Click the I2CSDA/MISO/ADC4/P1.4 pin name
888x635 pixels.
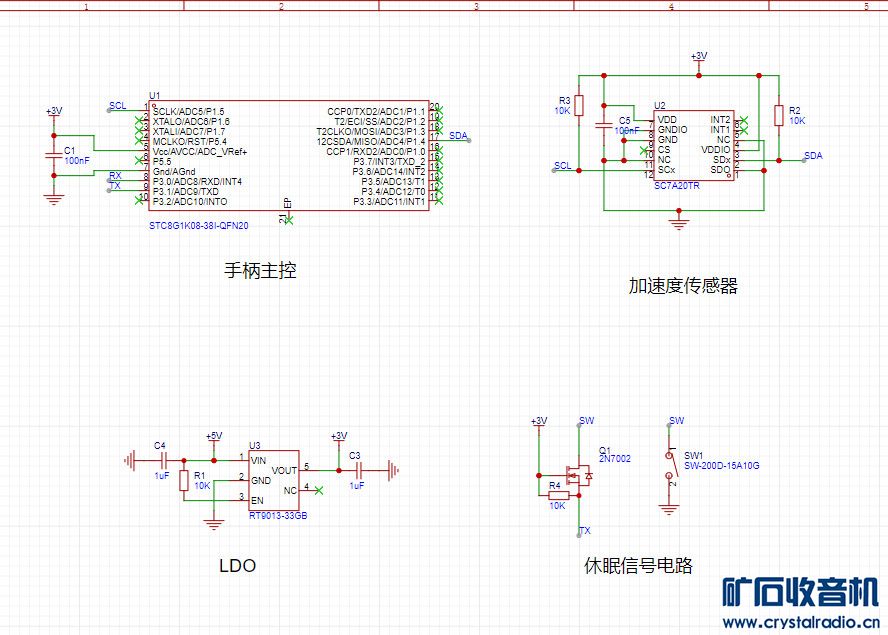(x=370, y=142)
